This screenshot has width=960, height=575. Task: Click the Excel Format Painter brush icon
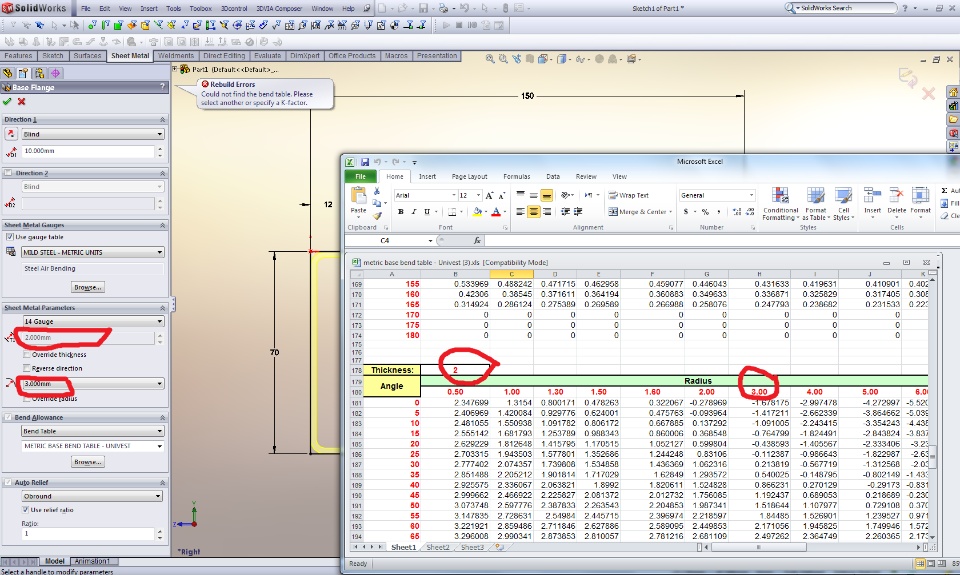(x=377, y=215)
